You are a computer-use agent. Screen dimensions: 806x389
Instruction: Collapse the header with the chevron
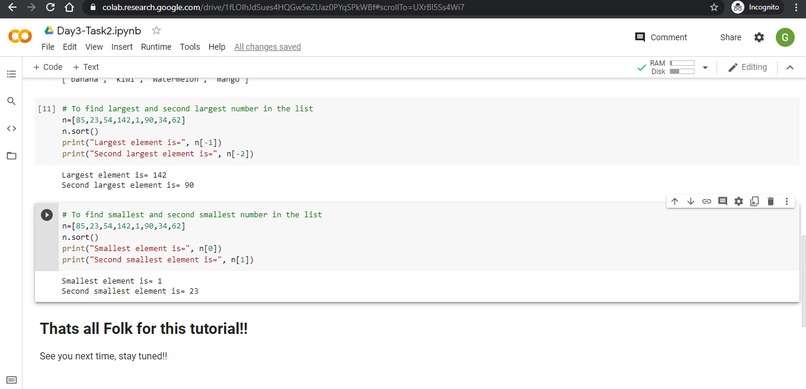pyautogui.click(x=790, y=67)
